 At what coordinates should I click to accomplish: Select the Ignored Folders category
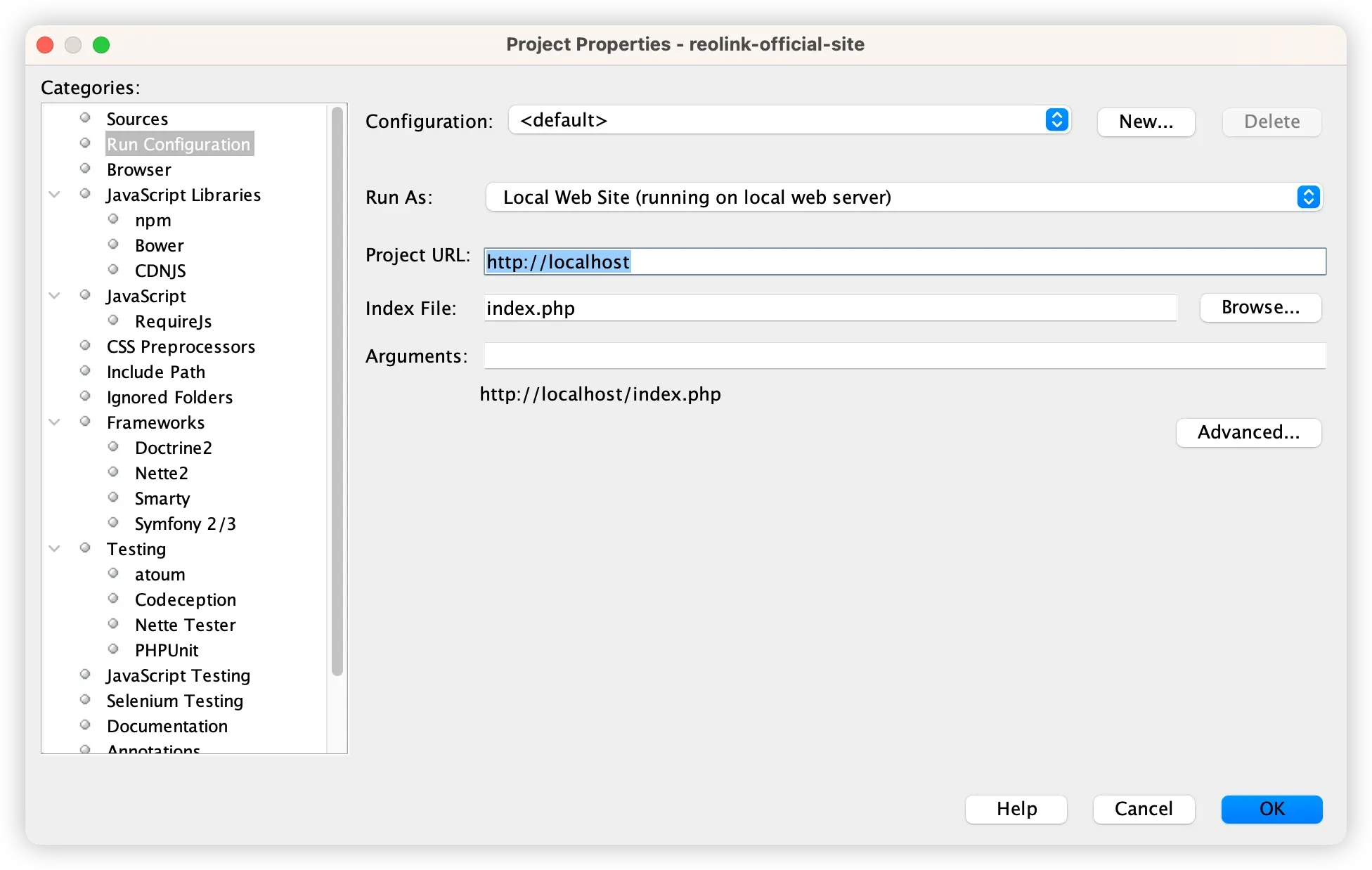[x=169, y=397]
